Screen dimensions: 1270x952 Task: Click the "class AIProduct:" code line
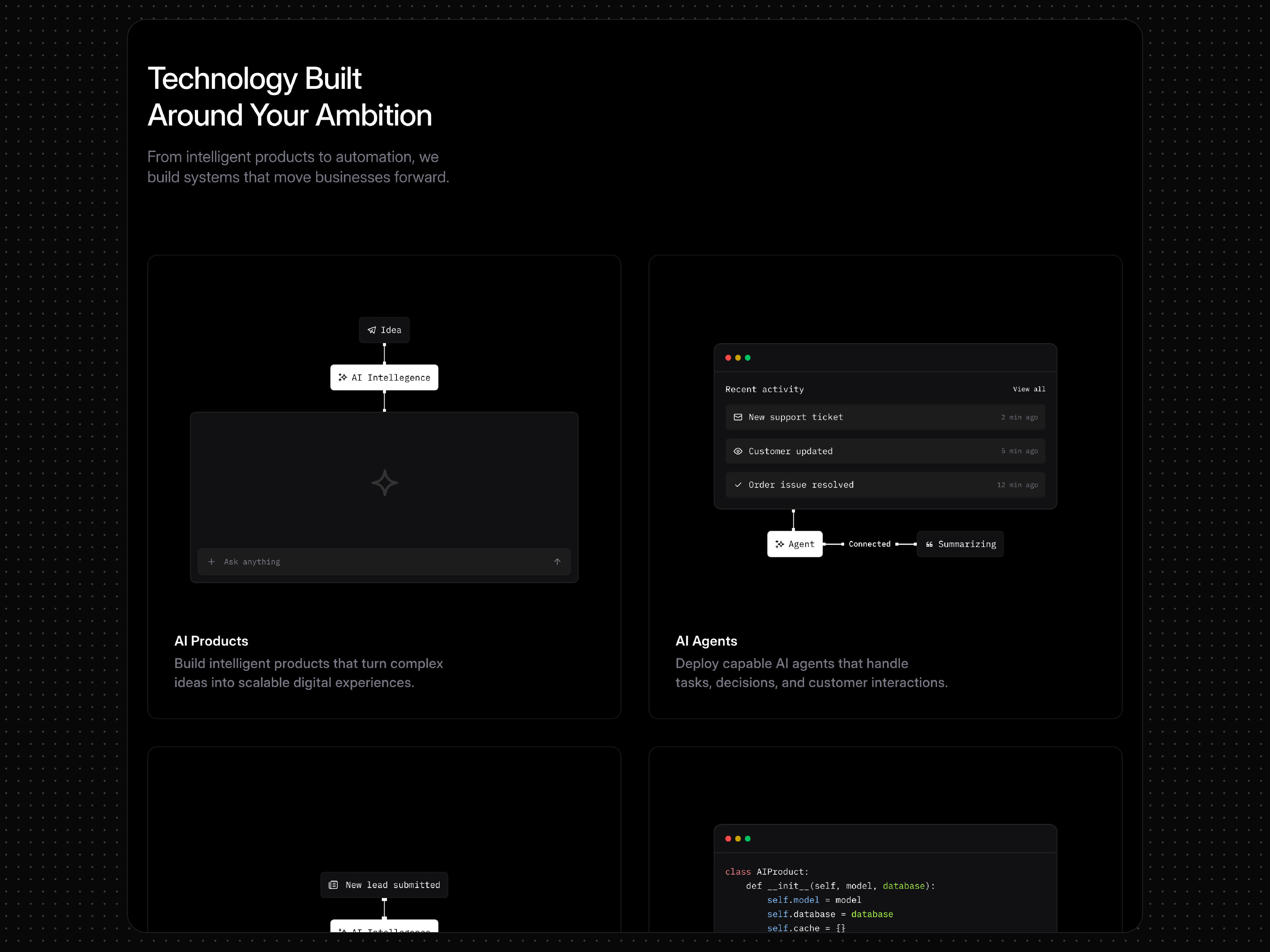[766, 871]
